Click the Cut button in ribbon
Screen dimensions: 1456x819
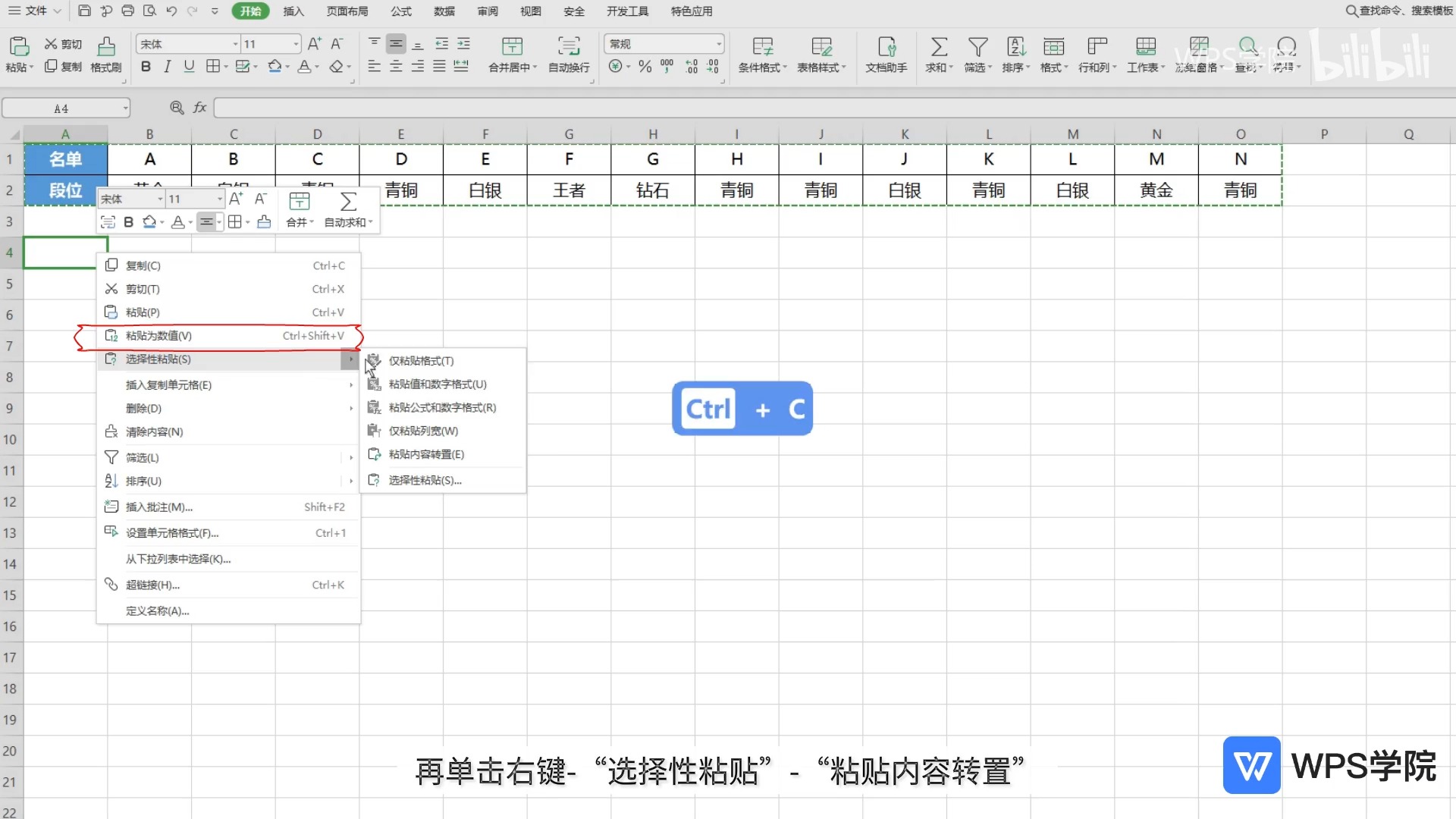coord(64,44)
